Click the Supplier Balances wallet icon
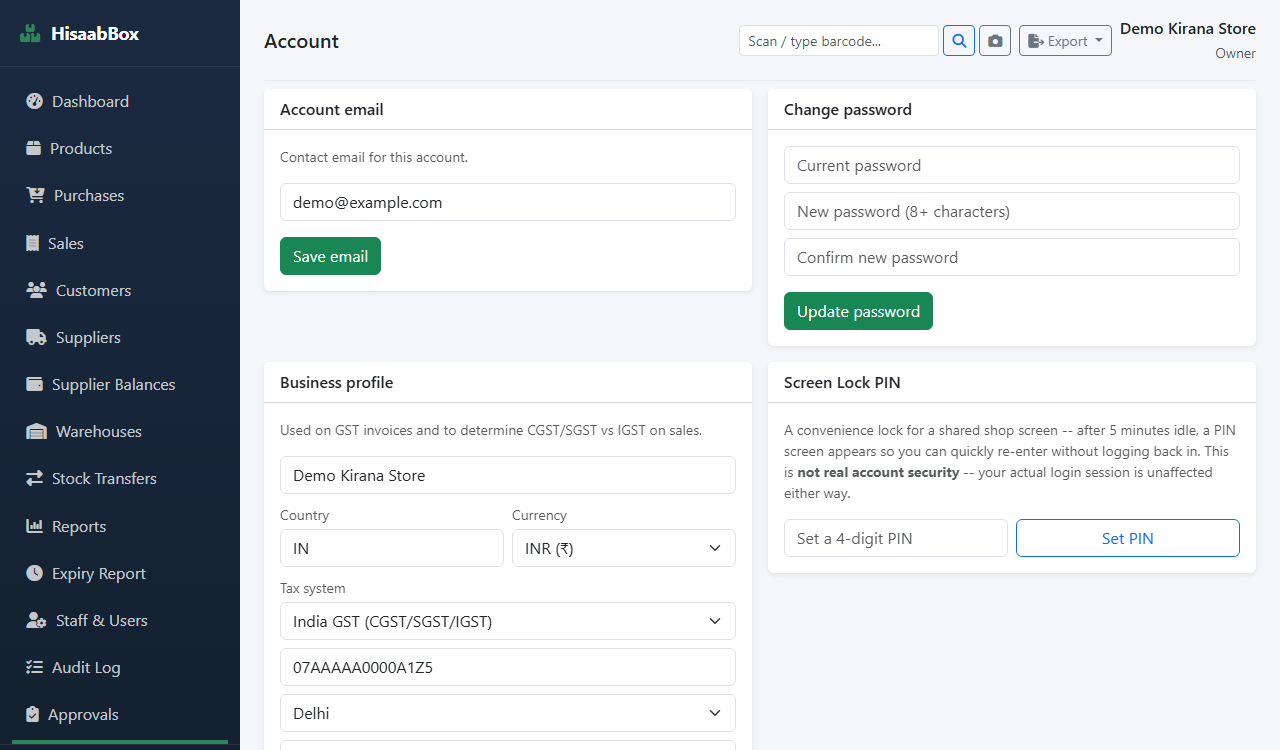The image size is (1280, 750). click(x=35, y=384)
